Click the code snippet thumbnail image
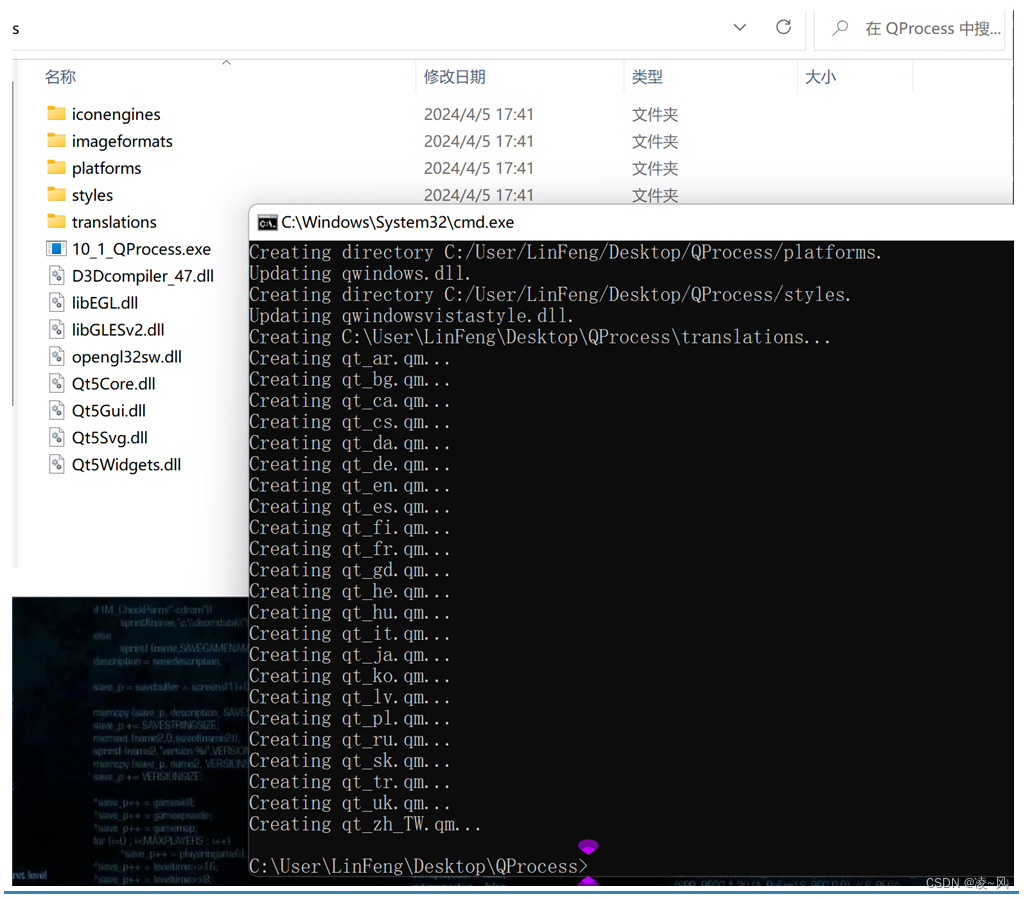The width and height of the screenshot is (1024, 899). tap(128, 740)
